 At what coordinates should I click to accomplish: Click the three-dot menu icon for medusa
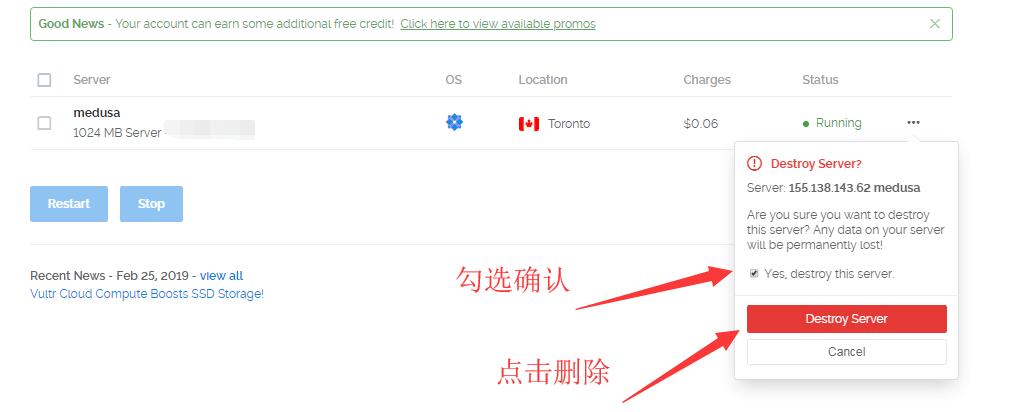coord(913,122)
